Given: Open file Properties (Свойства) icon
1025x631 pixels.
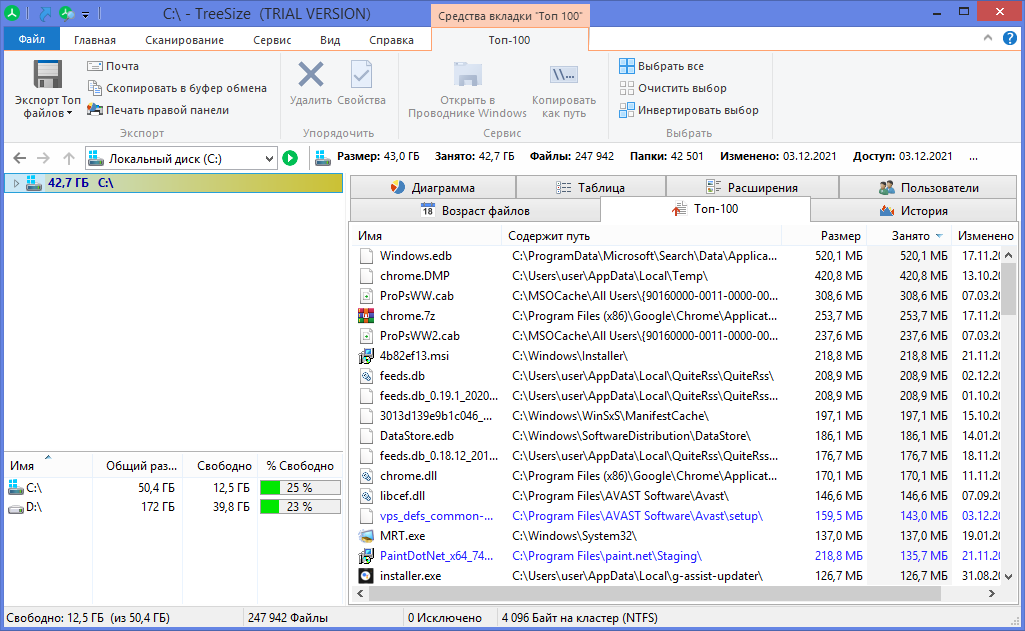Looking at the screenshot, I should pyautogui.click(x=361, y=74).
